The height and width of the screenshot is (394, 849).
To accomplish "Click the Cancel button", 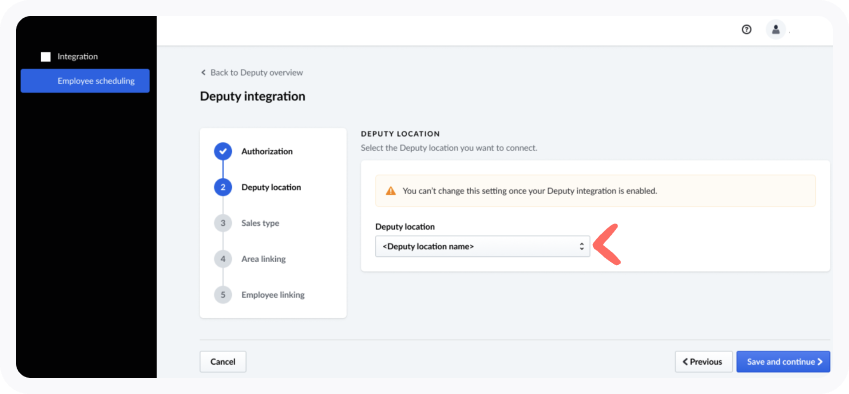I will (x=223, y=362).
